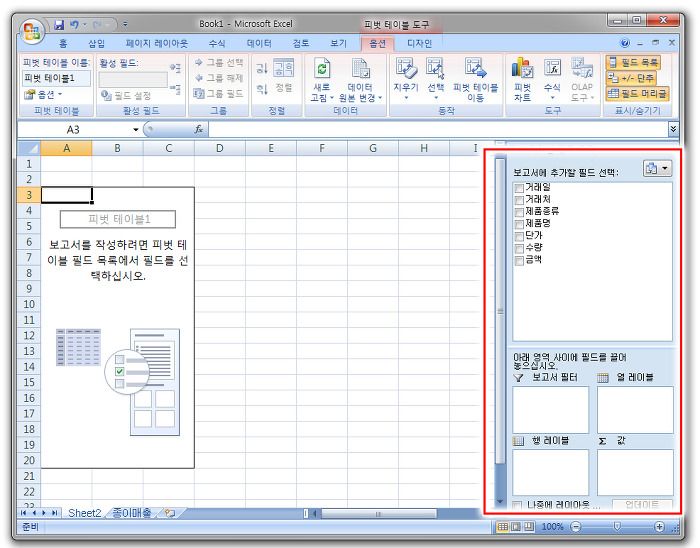Screen dimensions: 700x548
Task: Go to the last sheet navigation arrow
Action: pos(54,513)
